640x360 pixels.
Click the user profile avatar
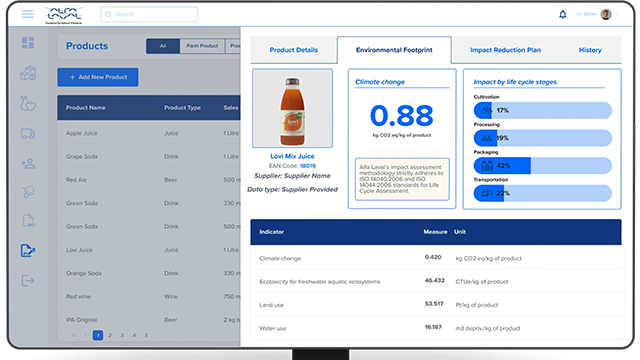pyautogui.click(x=606, y=14)
